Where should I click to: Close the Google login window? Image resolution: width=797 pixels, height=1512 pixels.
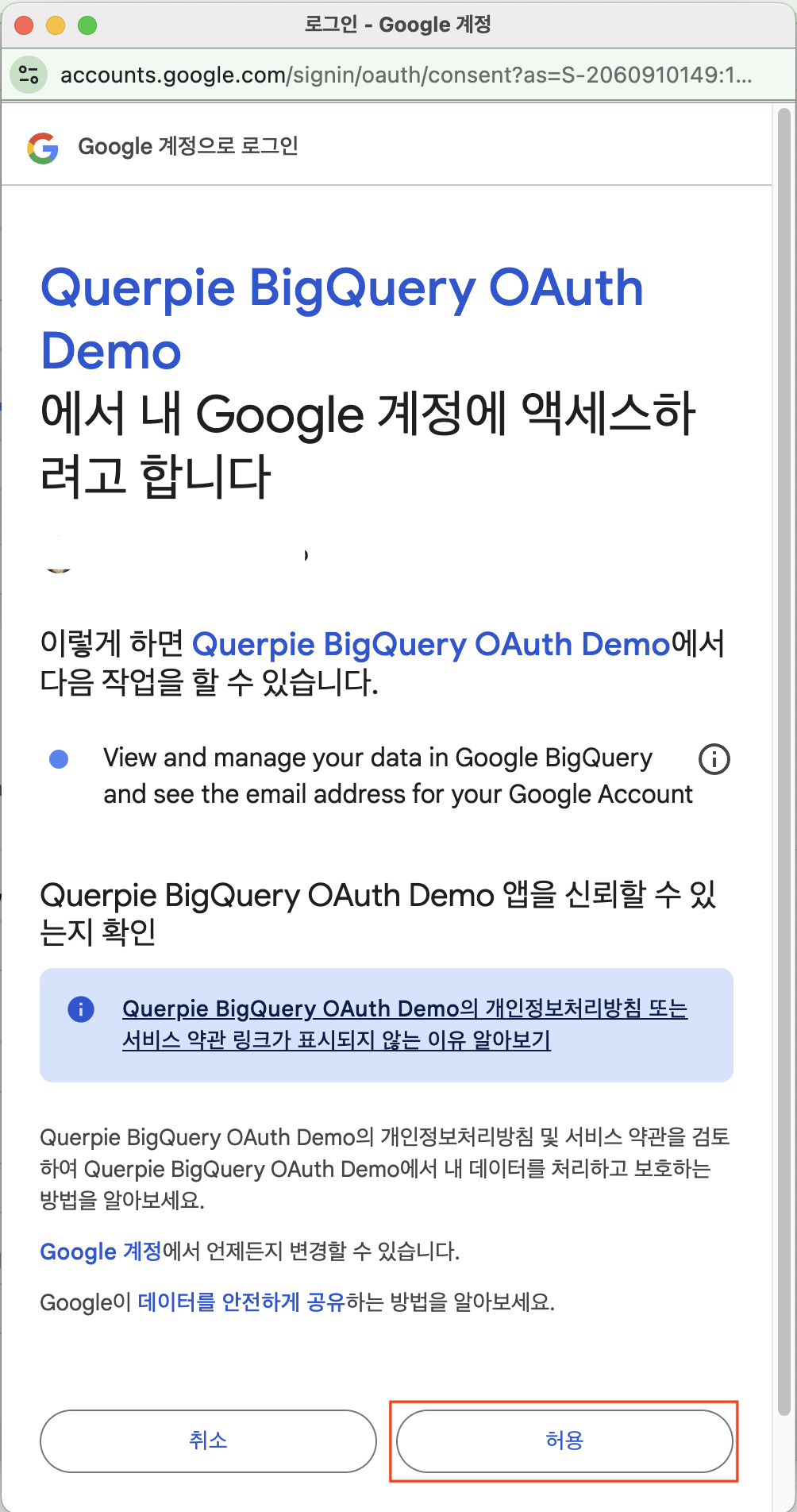coord(24,25)
